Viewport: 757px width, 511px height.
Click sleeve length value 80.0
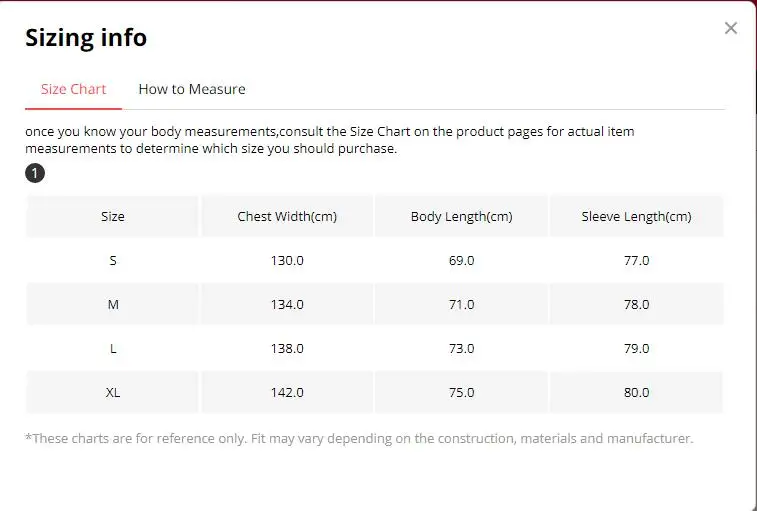pyautogui.click(x=636, y=393)
